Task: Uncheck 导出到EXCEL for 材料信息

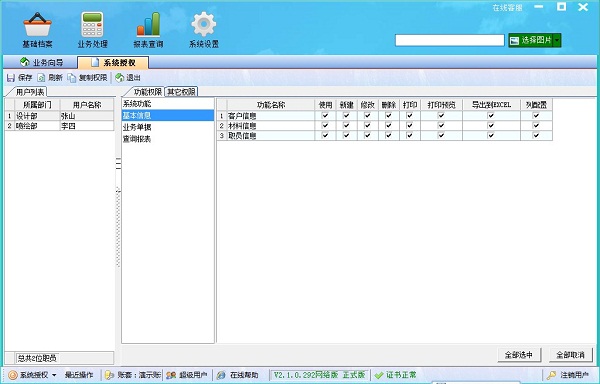Action: pos(491,125)
